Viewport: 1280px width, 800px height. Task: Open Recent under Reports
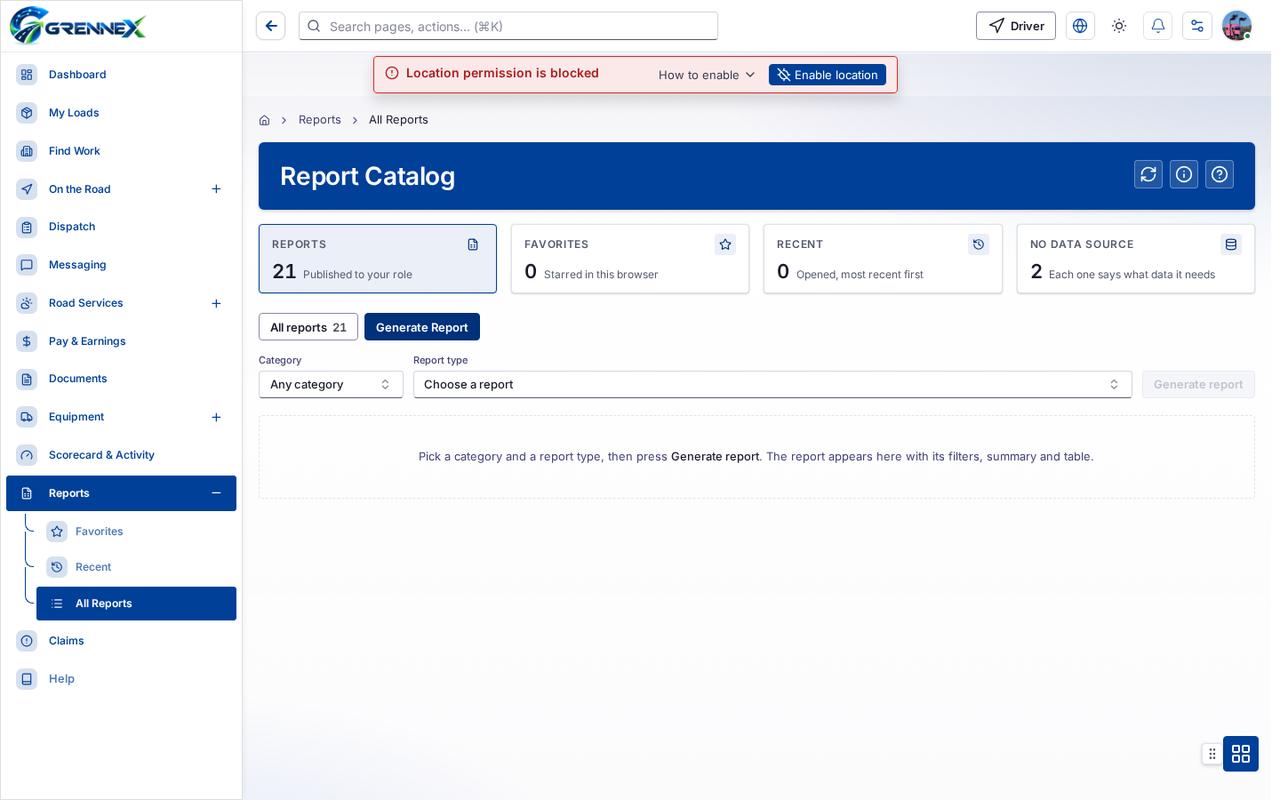136,567
